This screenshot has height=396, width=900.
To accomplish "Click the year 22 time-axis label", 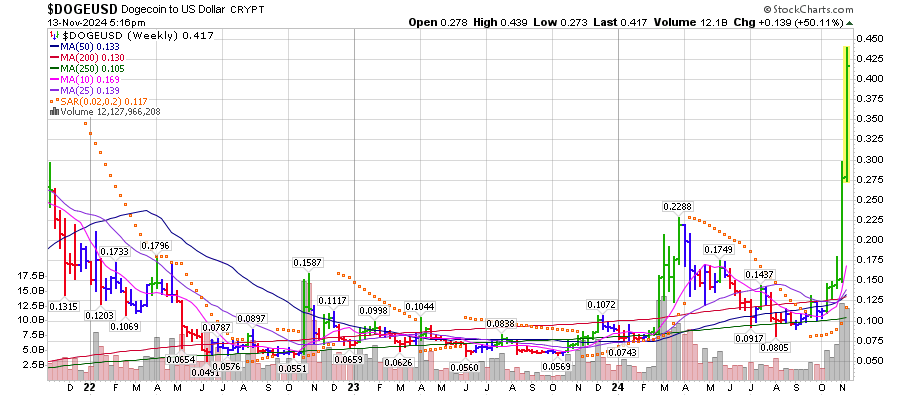I will pyautogui.click(x=89, y=387).
